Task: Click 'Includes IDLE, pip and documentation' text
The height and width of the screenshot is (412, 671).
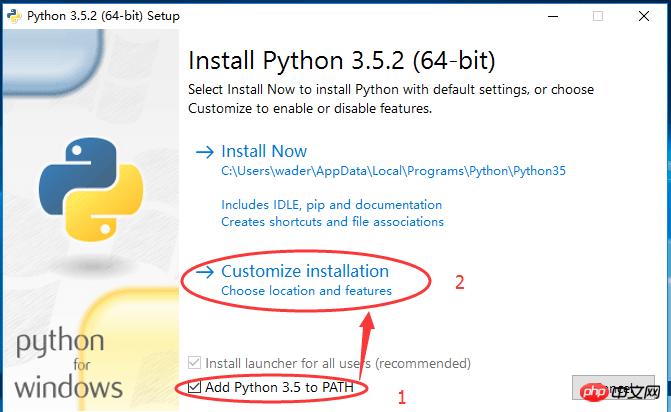Action: pos(331,205)
